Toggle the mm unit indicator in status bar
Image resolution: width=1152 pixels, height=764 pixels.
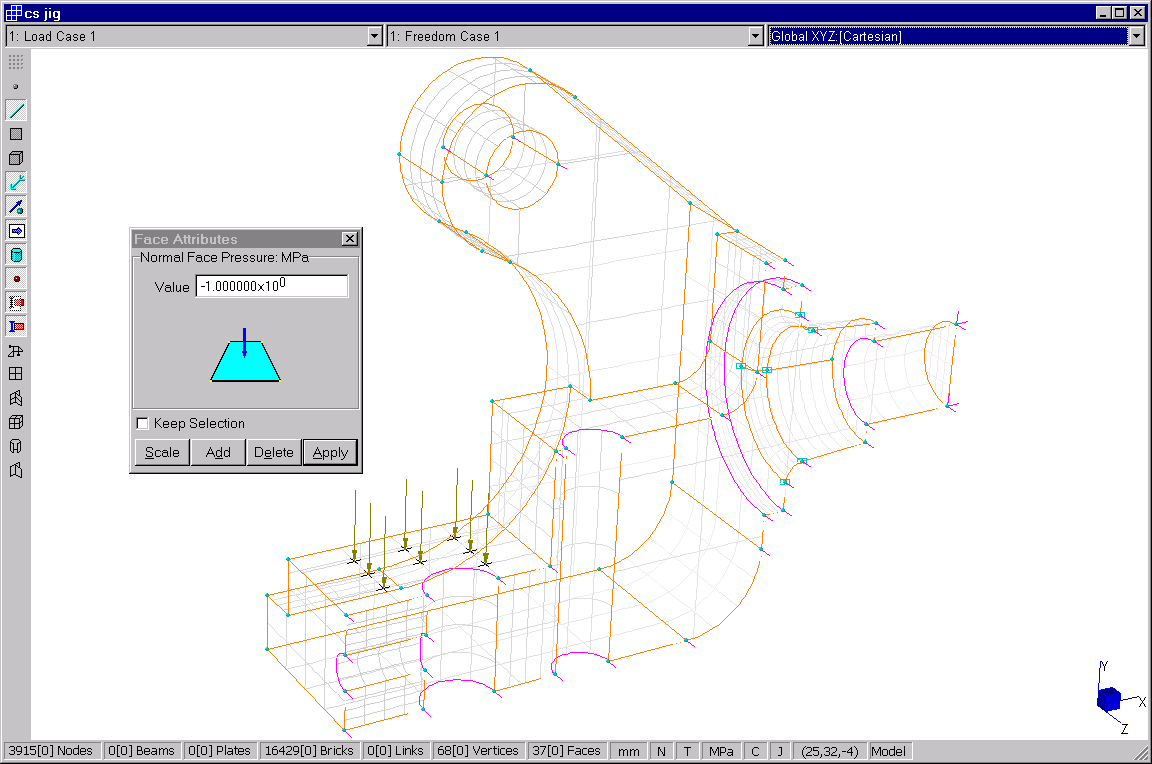click(629, 751)
